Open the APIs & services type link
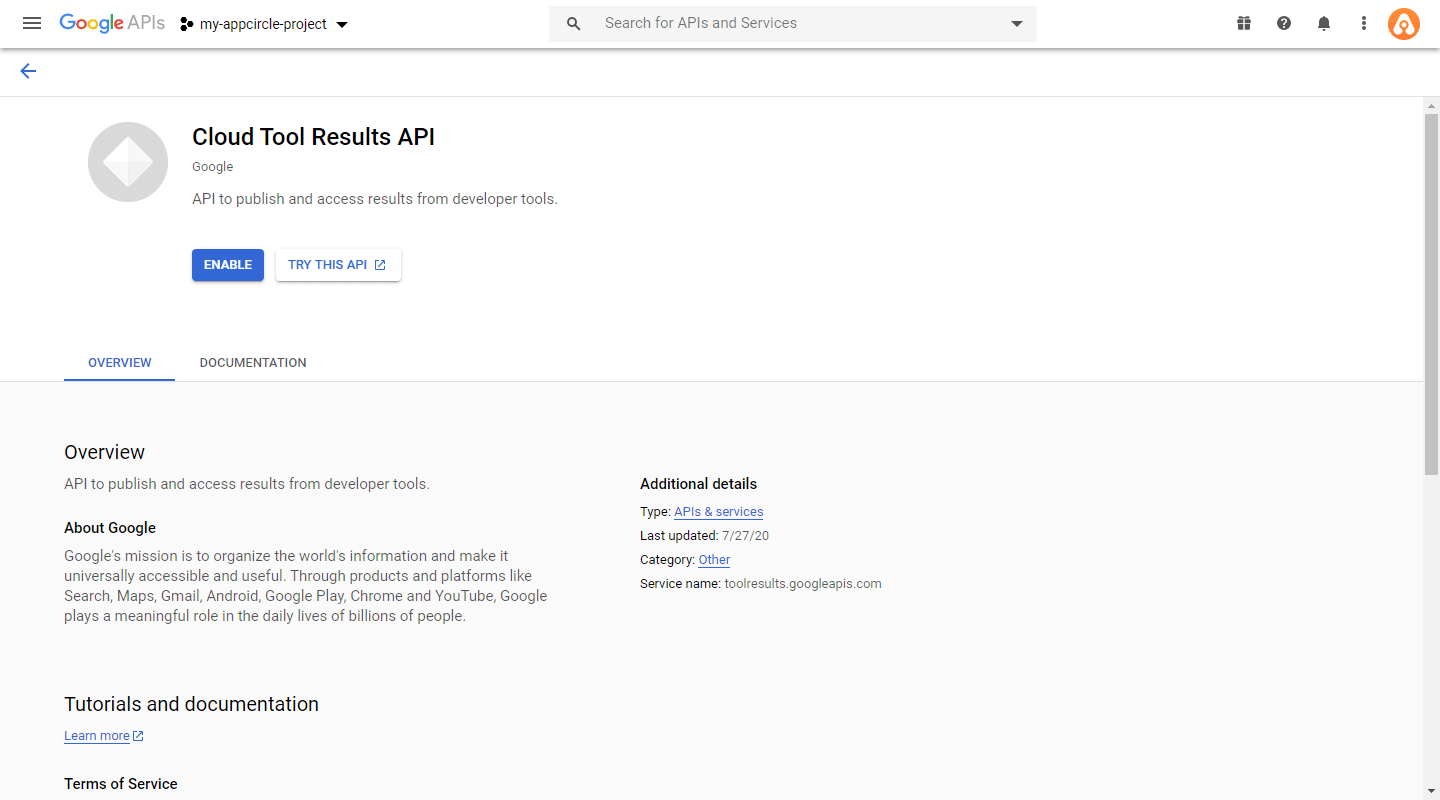Viewport: 1440px width, 800px height. tap(718, 512)
